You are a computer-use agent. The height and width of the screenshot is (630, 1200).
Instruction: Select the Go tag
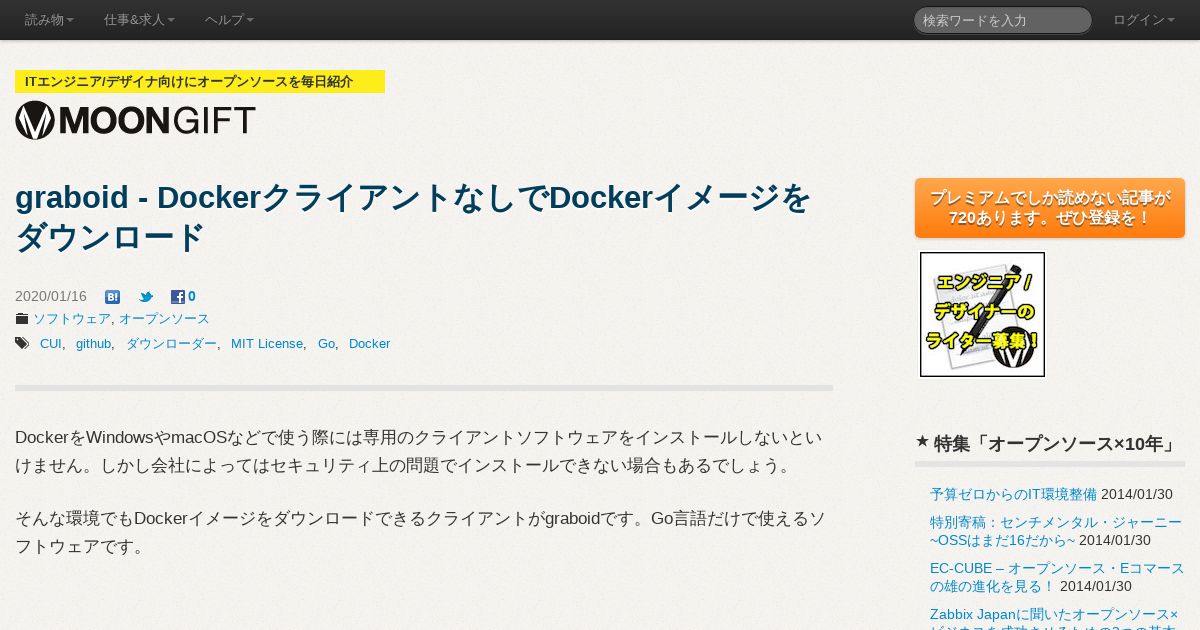coord(326,344)
